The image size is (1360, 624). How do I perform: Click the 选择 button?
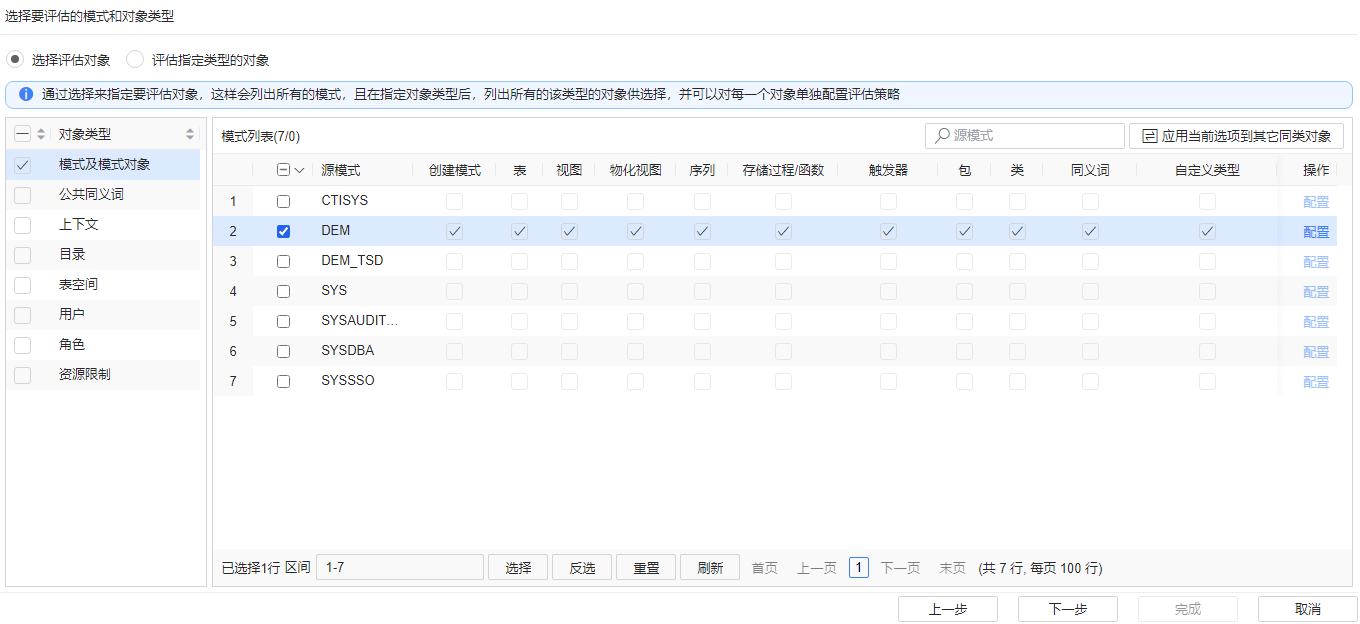[x=518, y=567]
